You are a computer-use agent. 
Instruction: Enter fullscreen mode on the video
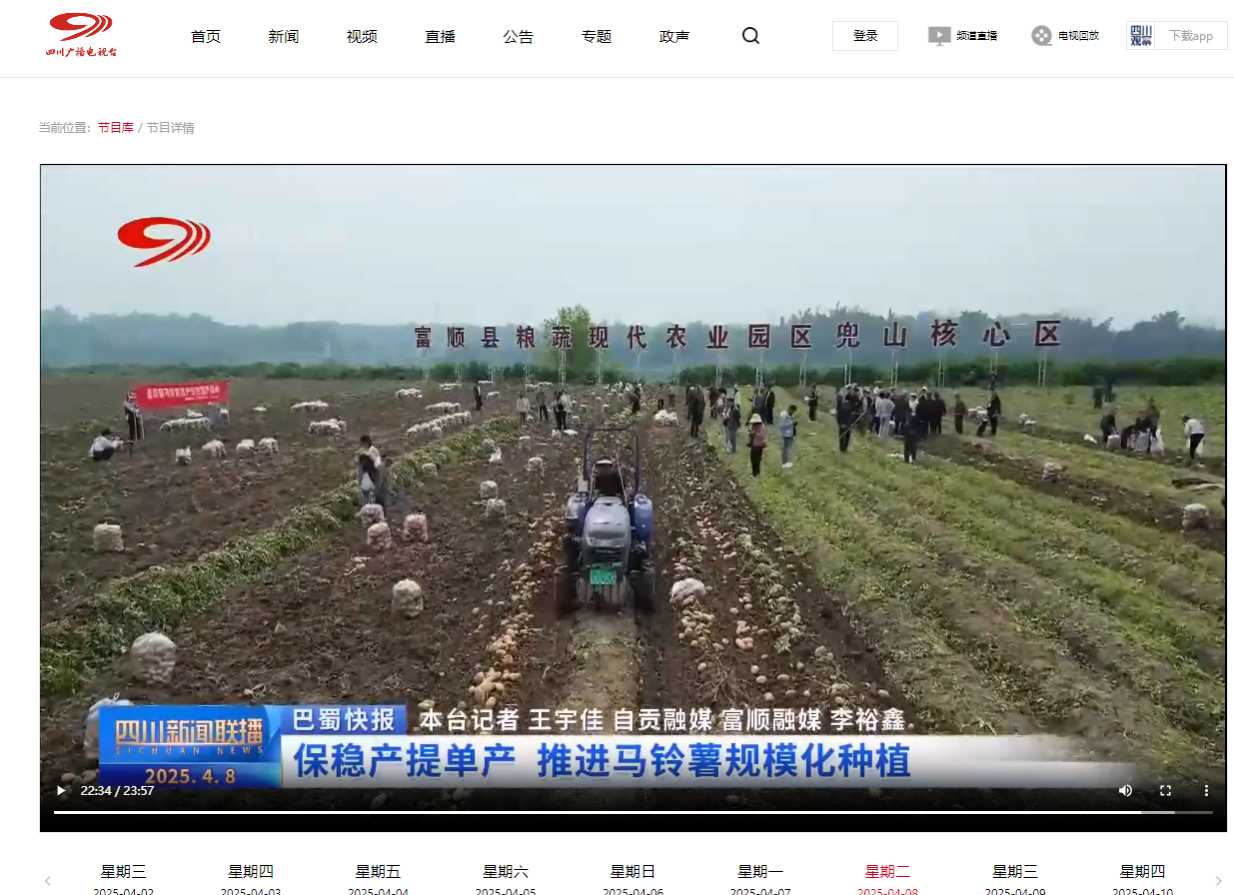(1165, 790)
